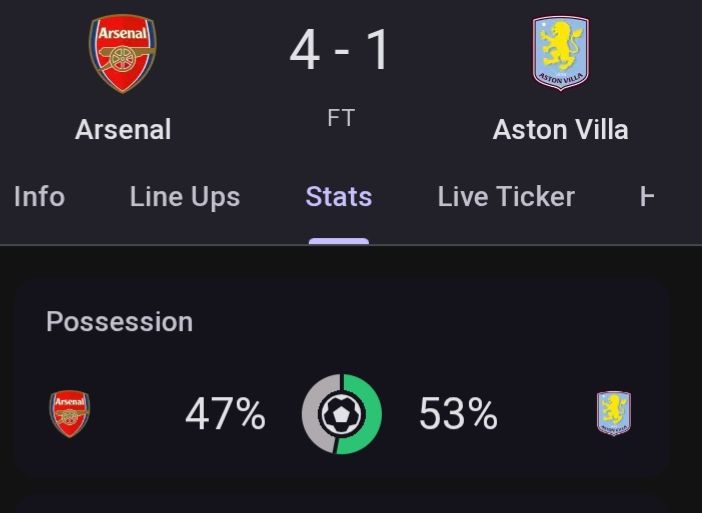
Task: Open the Aston Villa team name link
Action: click(x=560, y=129)
